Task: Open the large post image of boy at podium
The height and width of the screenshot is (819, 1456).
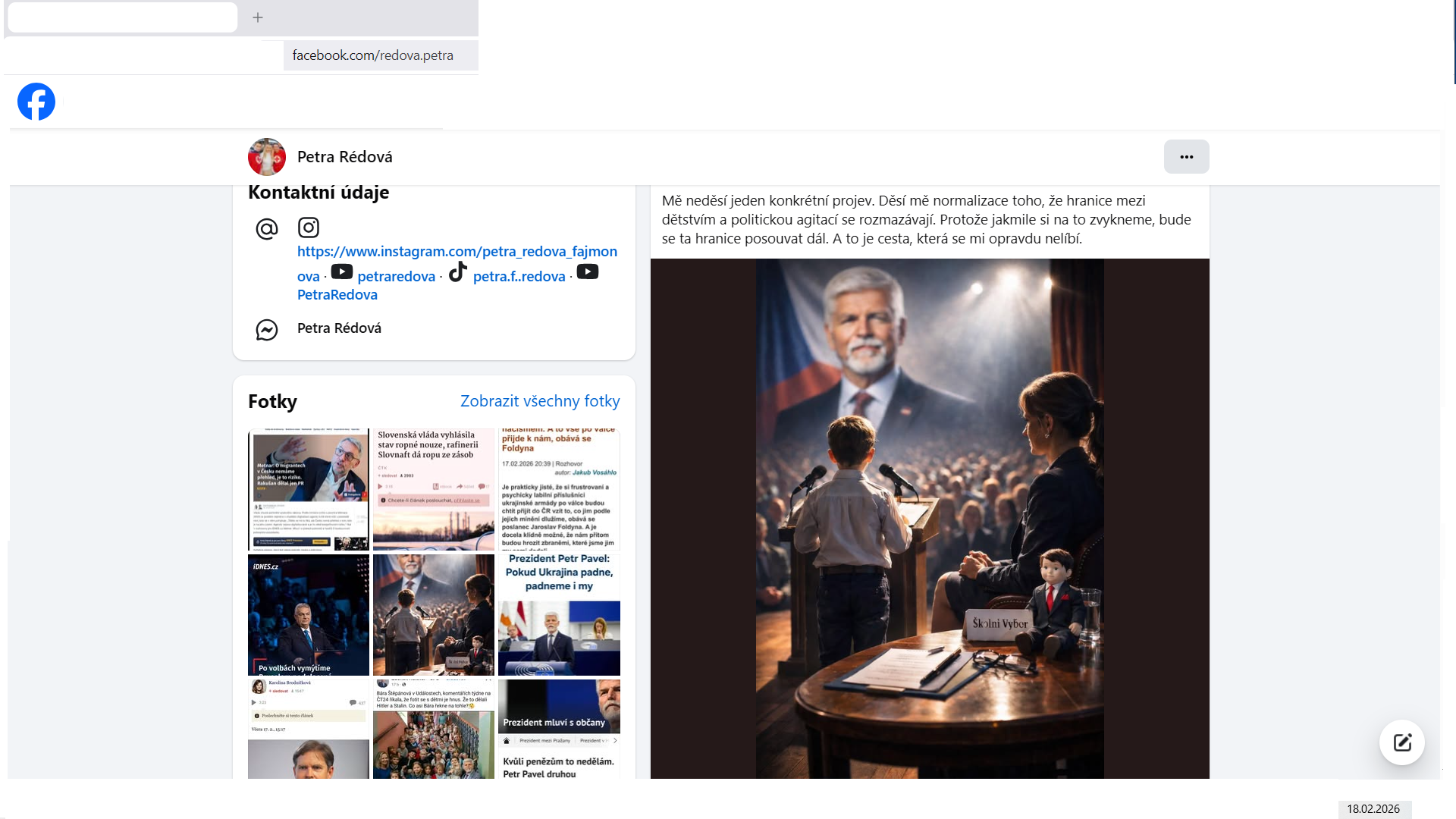Action: pyautogui.click(x=930, y=519)
